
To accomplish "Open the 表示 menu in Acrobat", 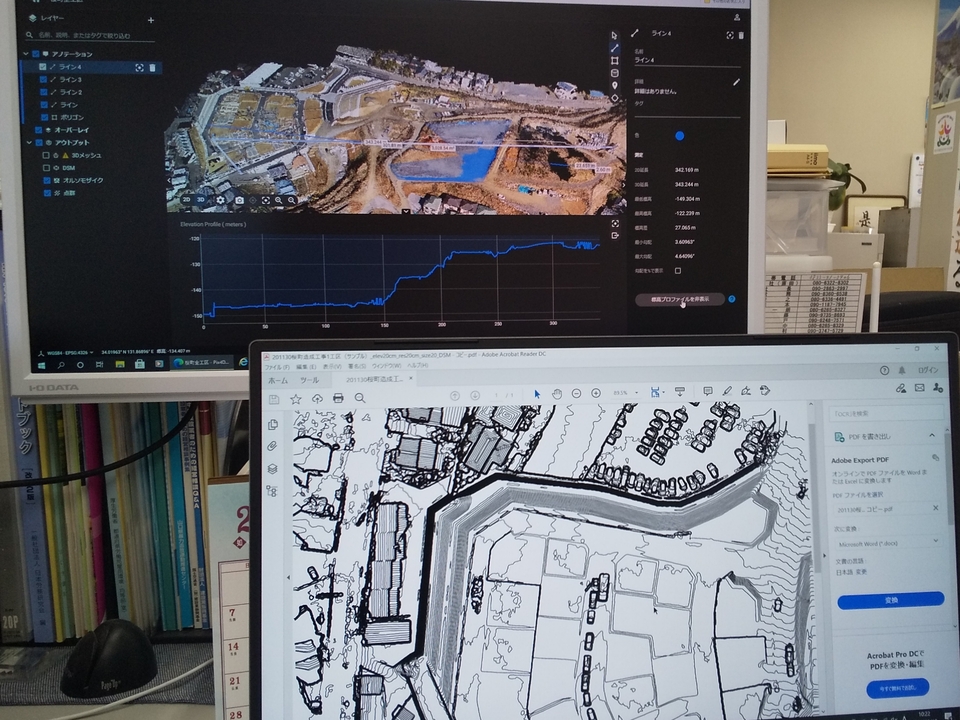I will (x=332, y=366).
